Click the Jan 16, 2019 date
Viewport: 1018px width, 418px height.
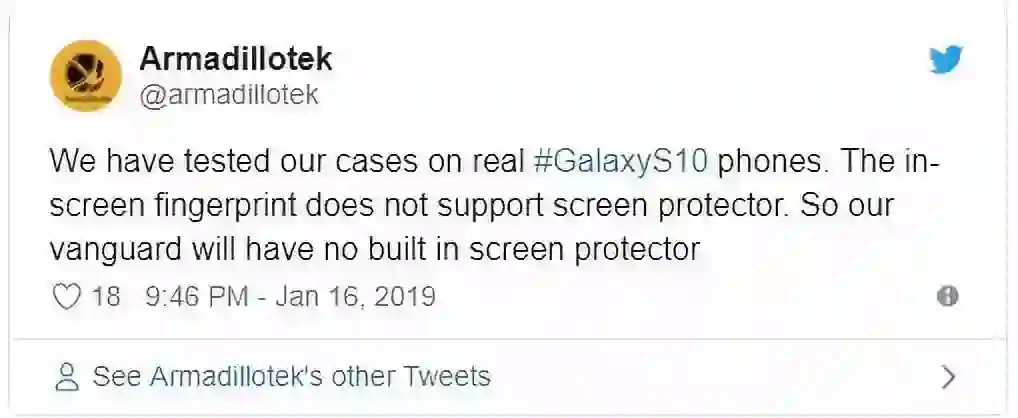pyautogui.click(x=355, y=297)
